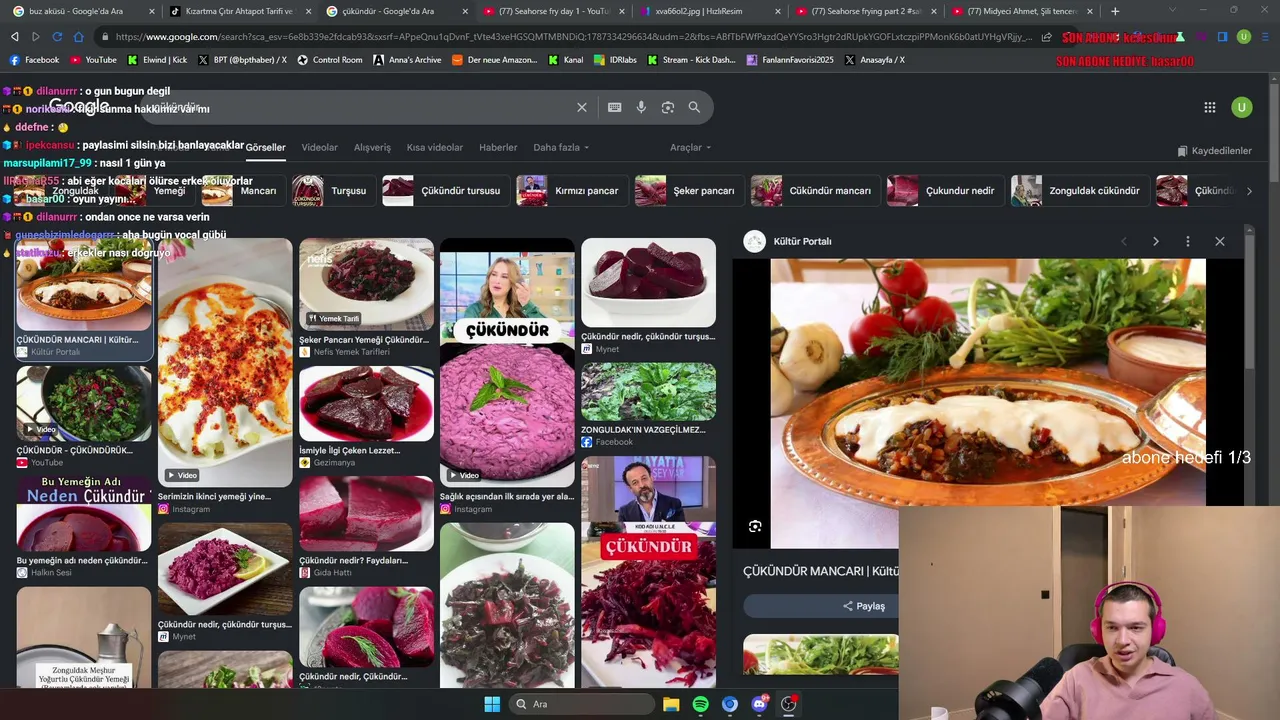Switch to the Haberler tab

pyautogui.click(x=498, y=148)
